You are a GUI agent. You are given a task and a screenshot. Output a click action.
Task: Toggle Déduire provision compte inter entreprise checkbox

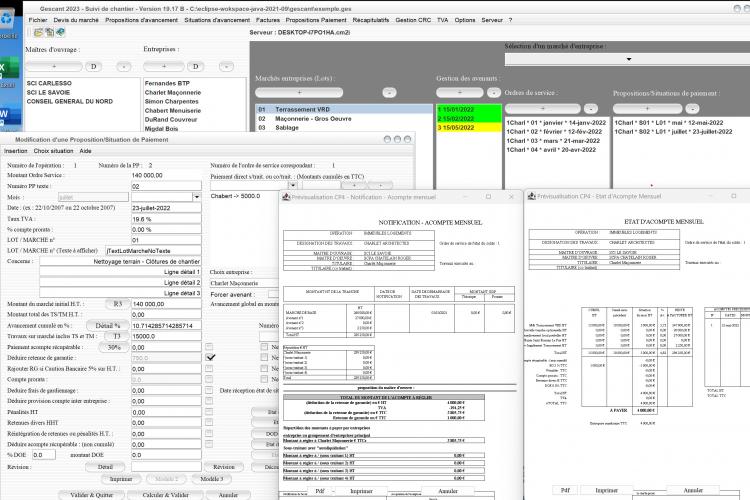tap(210, 401)
